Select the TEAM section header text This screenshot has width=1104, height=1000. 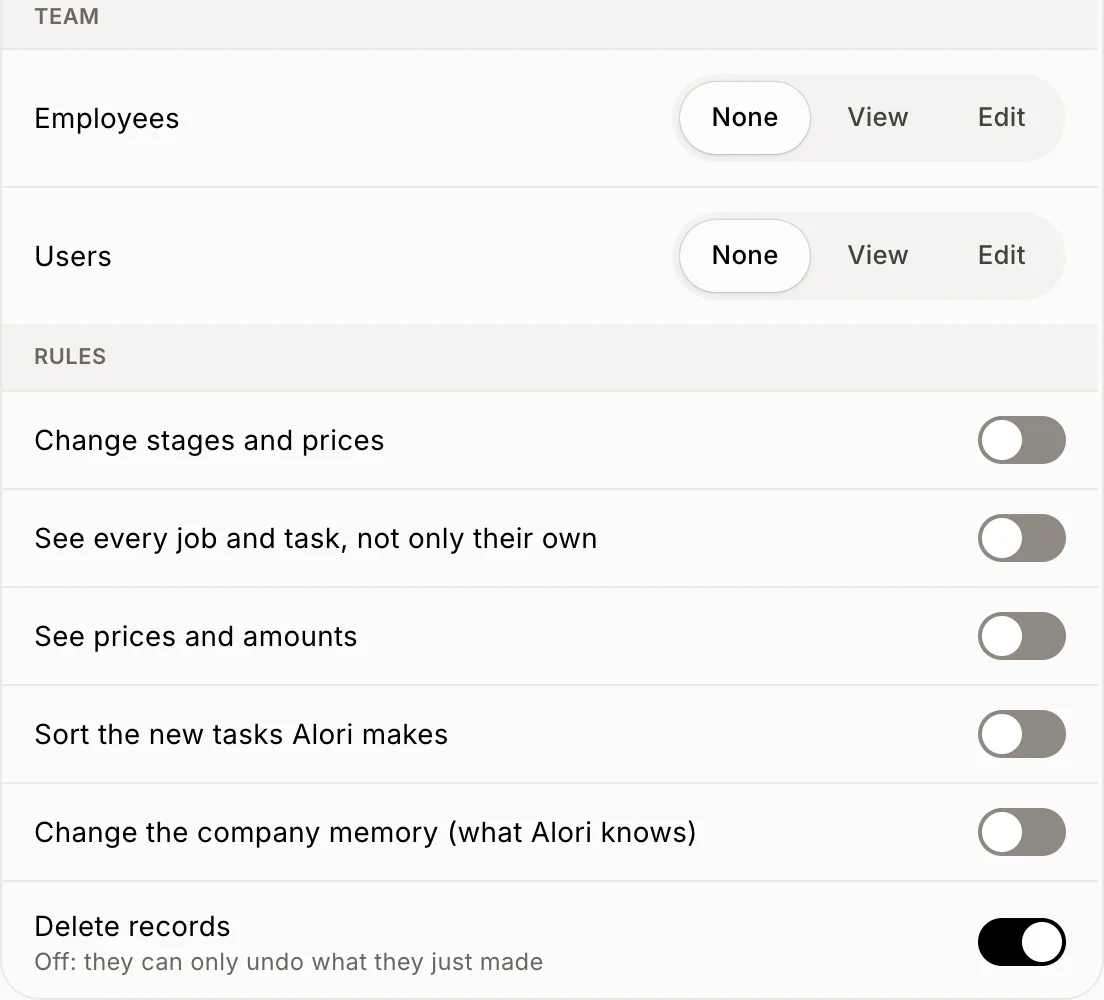click(67, 16)
